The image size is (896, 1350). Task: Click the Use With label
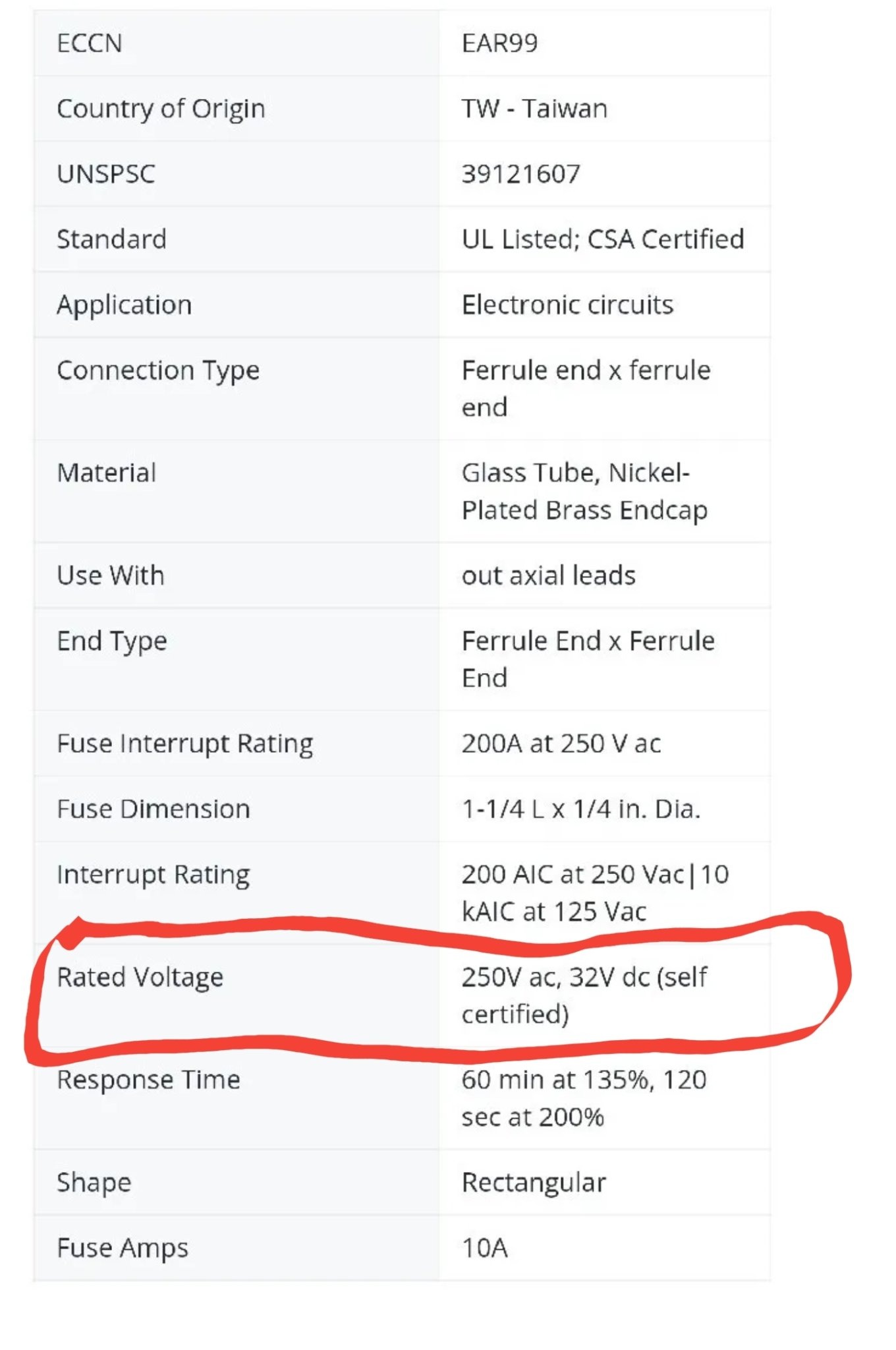pyautogui.click(x=111, y=575)
